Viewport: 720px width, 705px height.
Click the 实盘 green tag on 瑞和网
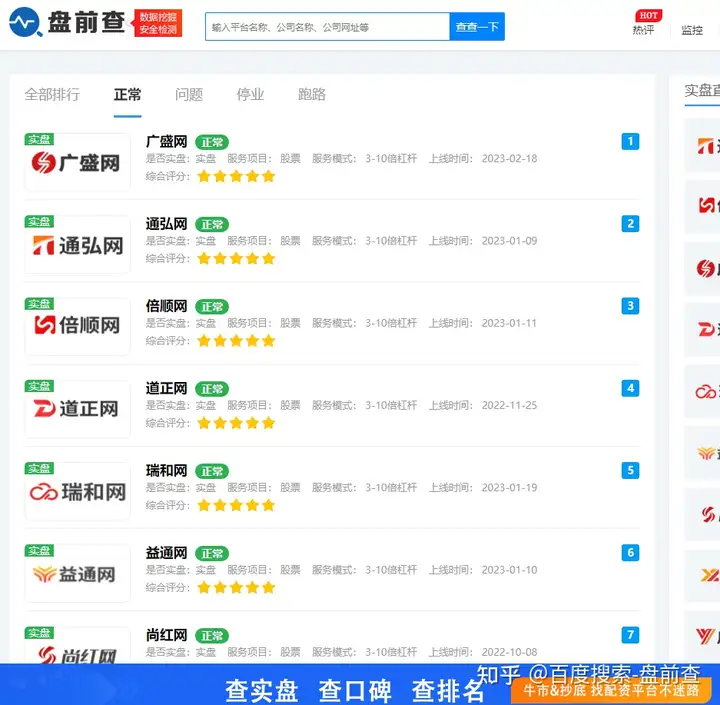coord(39,468)
